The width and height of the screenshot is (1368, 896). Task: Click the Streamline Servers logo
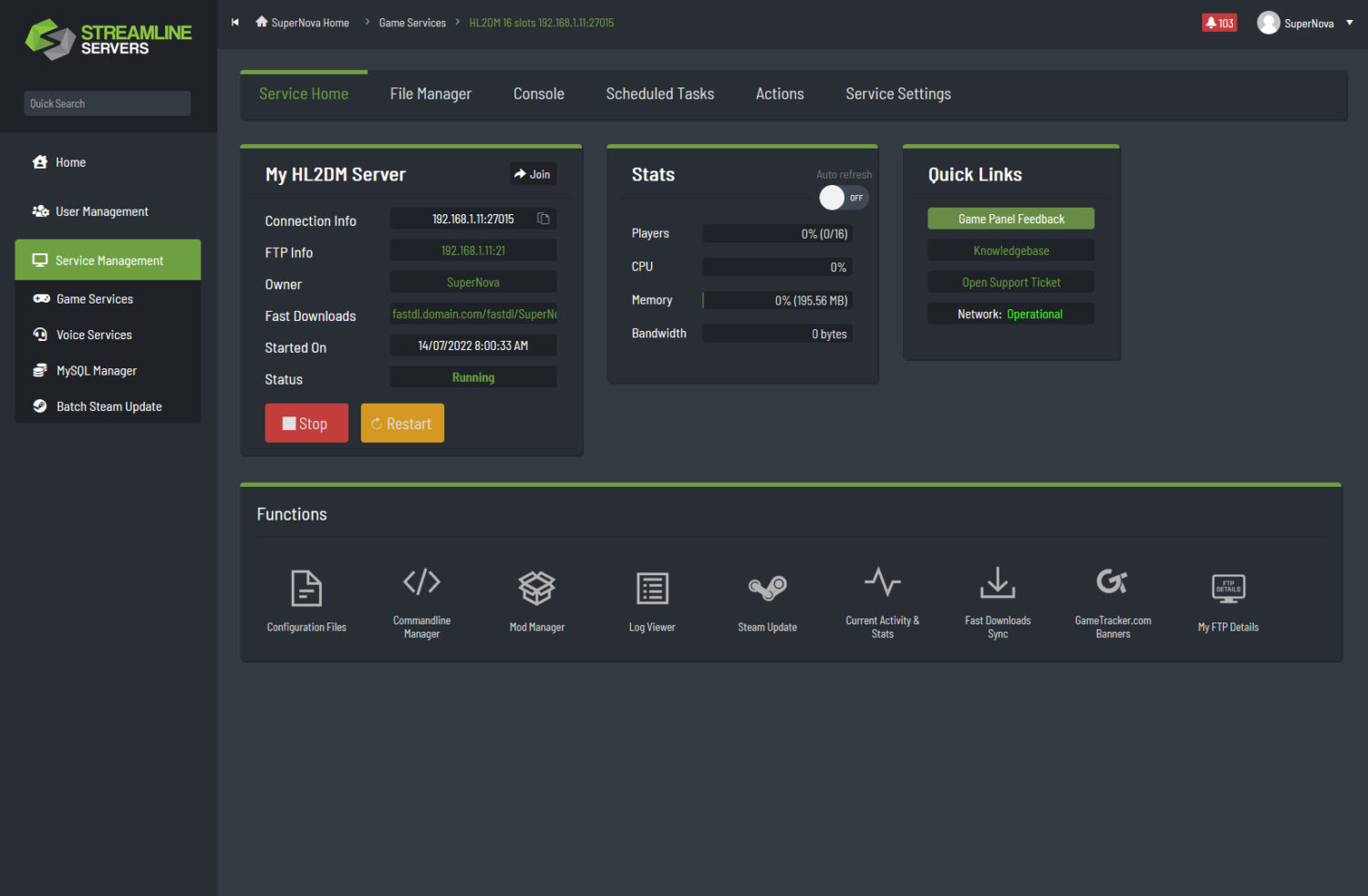(x=109, y=39)
